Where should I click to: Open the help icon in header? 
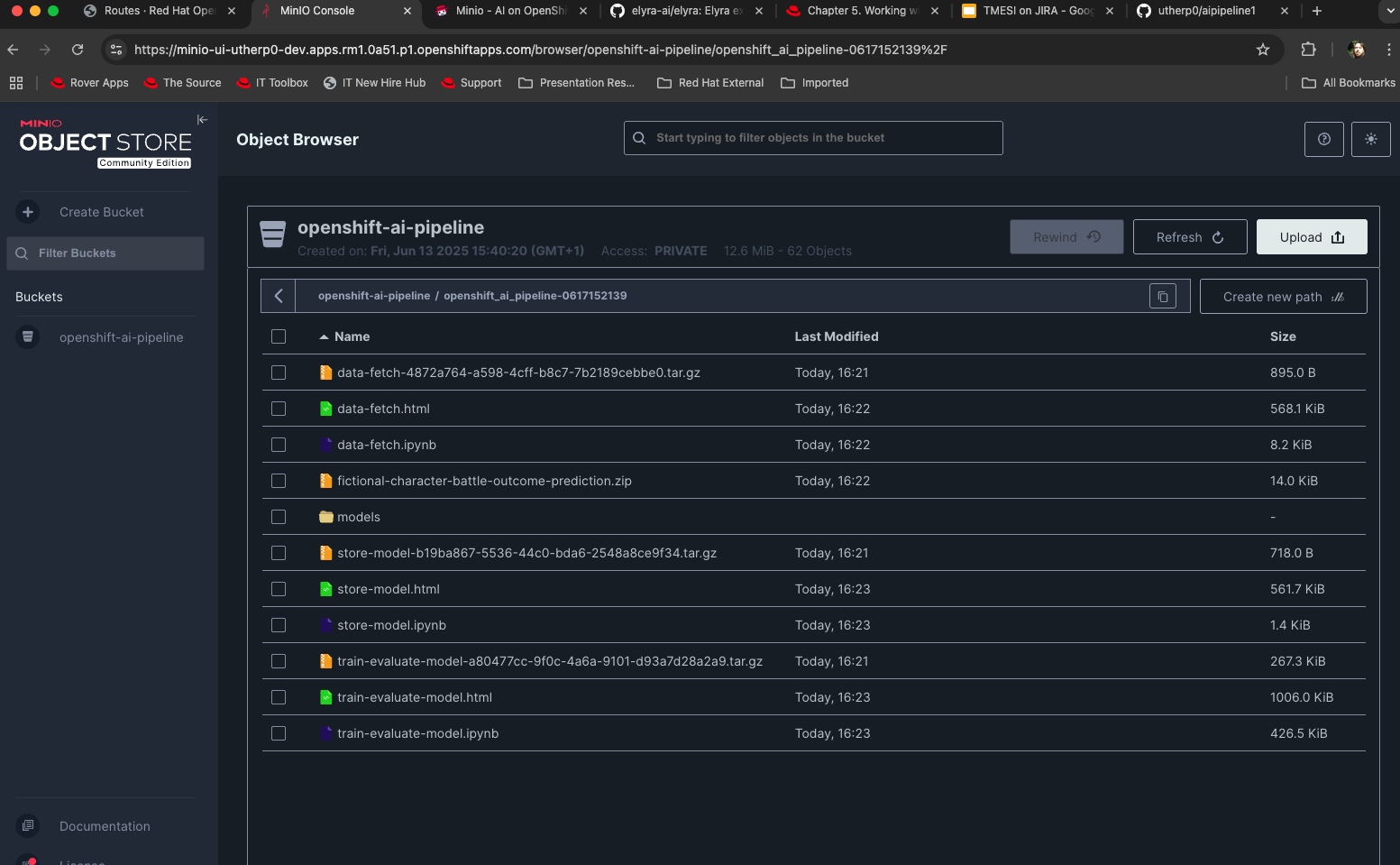pos(1323,139)
